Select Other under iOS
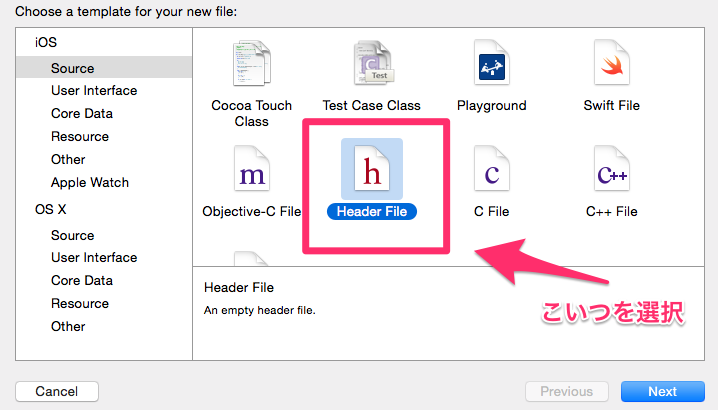 point(68,159)
